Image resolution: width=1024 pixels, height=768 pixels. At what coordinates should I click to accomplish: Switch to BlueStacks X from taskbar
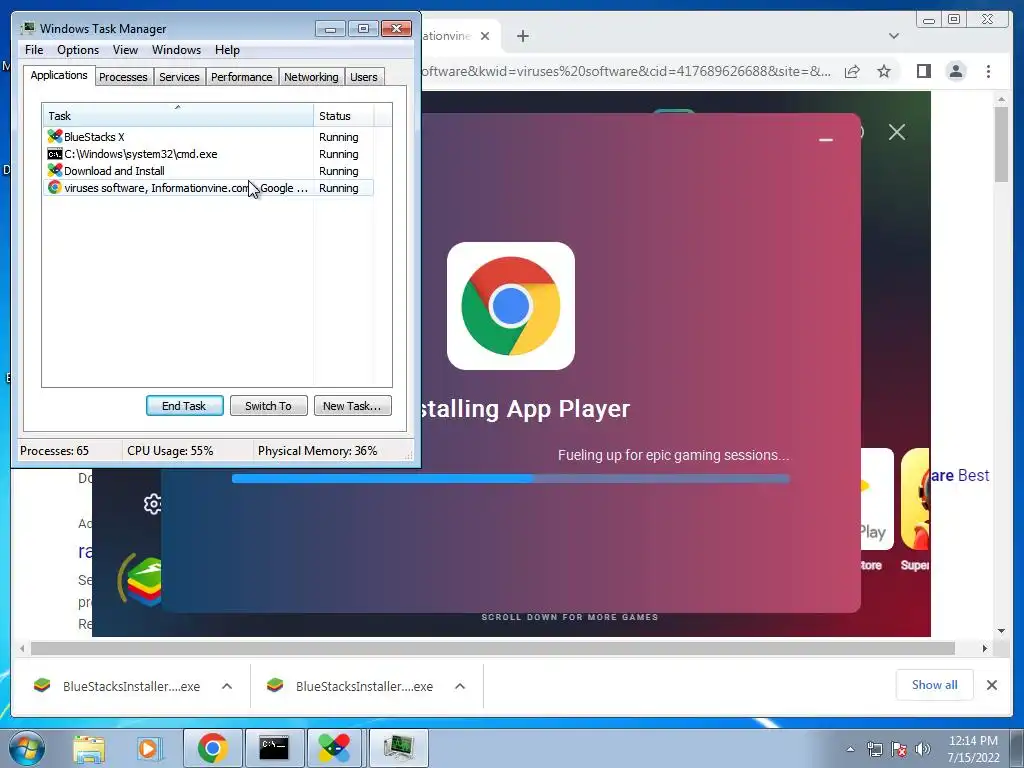click(x=334, y=748)
